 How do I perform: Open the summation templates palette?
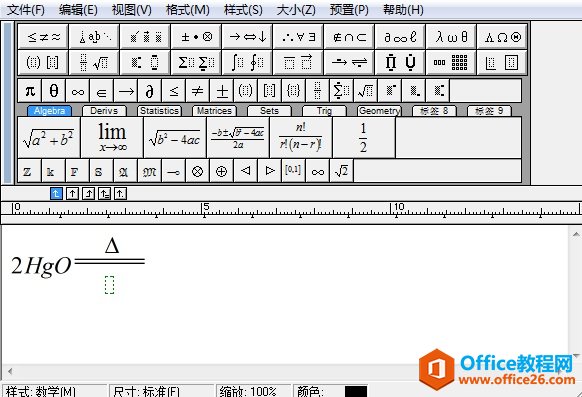(x=196, y=62)
